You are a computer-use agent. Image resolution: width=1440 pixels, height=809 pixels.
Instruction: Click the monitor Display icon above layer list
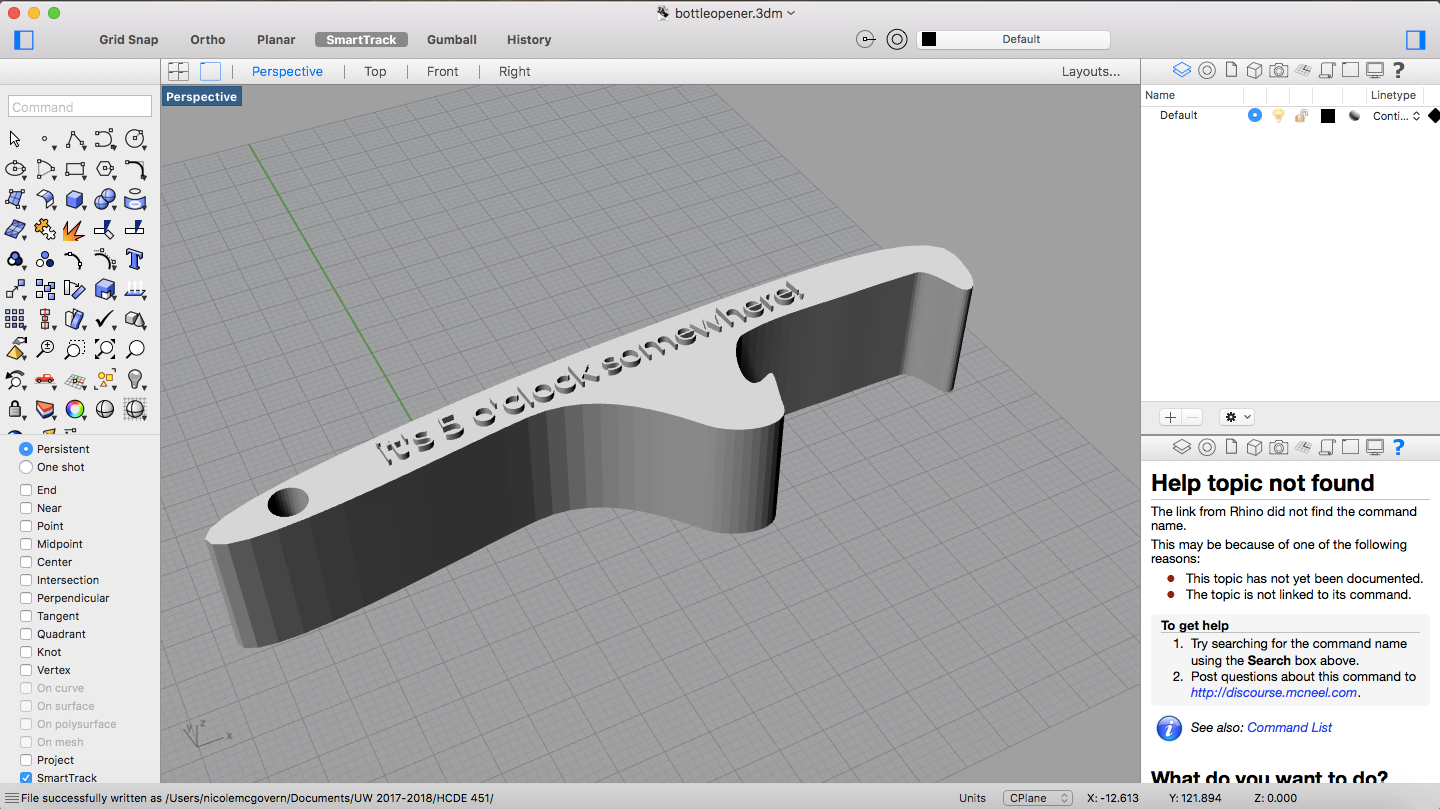point(1375,70)
